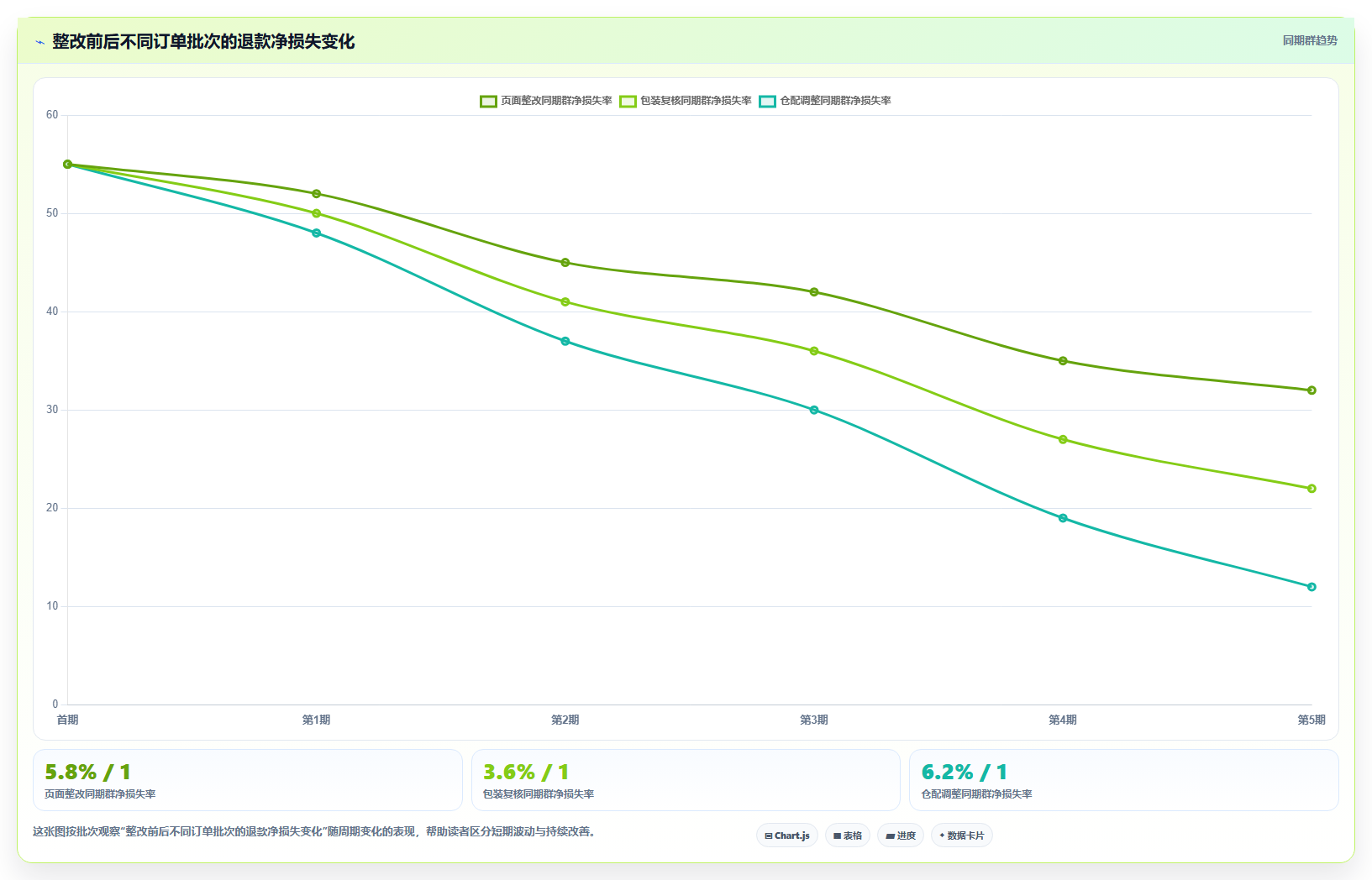Click the teal 第3期 point at 30
The width and height of the screenshot is (1372, 880).
tap(814, 411)
